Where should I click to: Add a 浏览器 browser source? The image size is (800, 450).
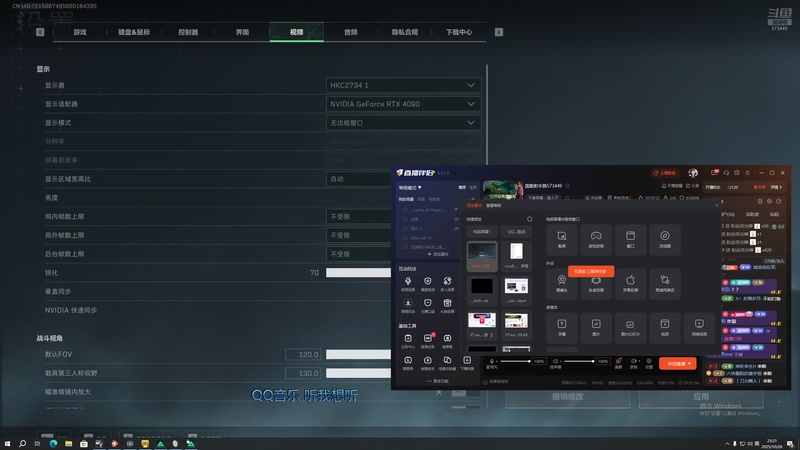(665, 239)
